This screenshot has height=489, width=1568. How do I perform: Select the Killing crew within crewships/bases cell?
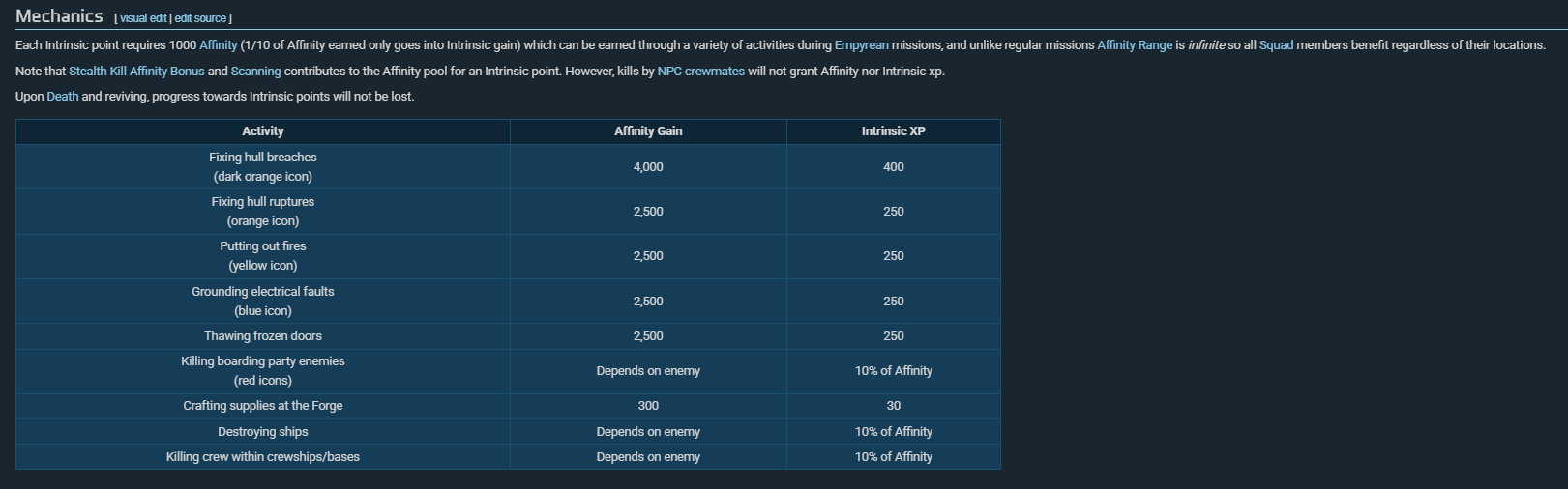click(x=263, y=457)
